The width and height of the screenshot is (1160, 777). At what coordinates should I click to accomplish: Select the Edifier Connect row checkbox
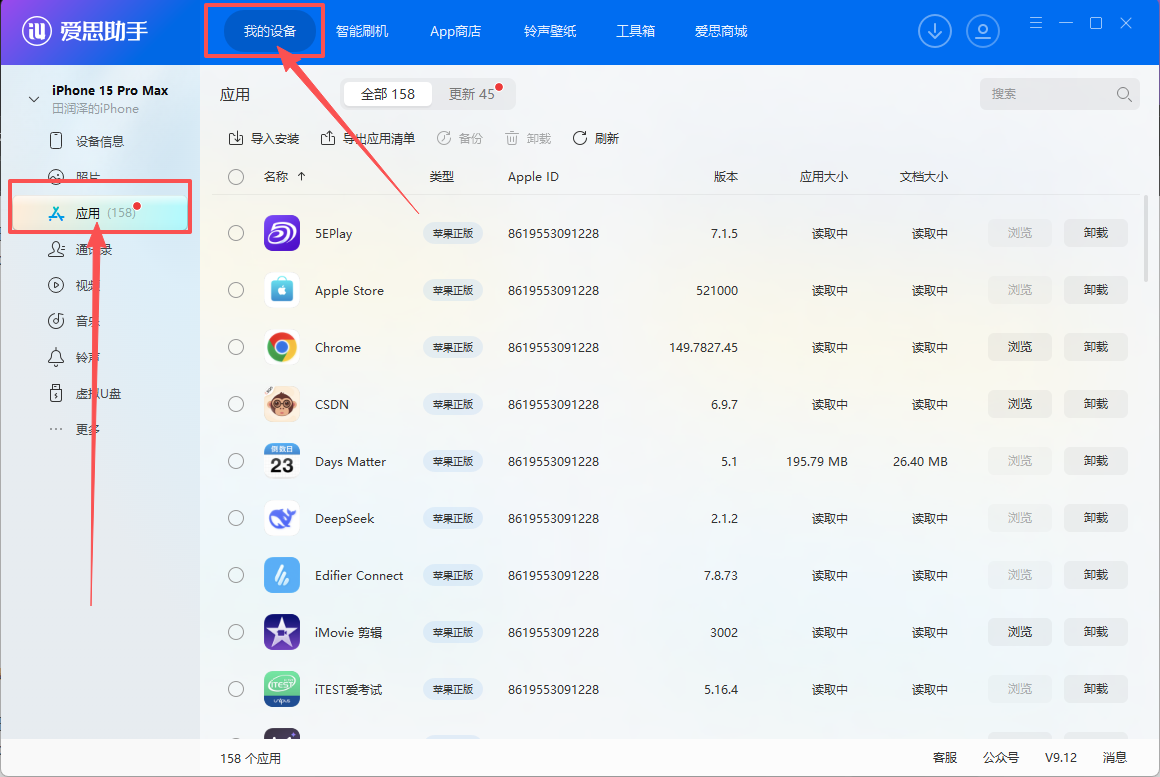coord(236,575)
